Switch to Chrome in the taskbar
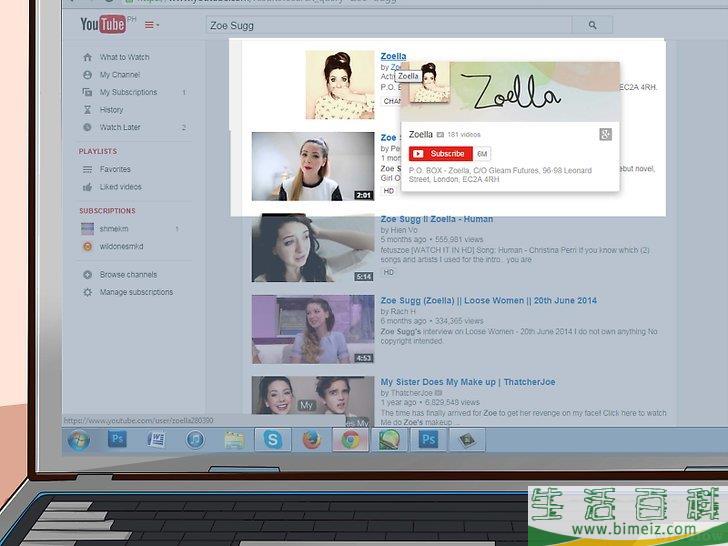The height and width of the screenshot is (546, 728). 351,440
